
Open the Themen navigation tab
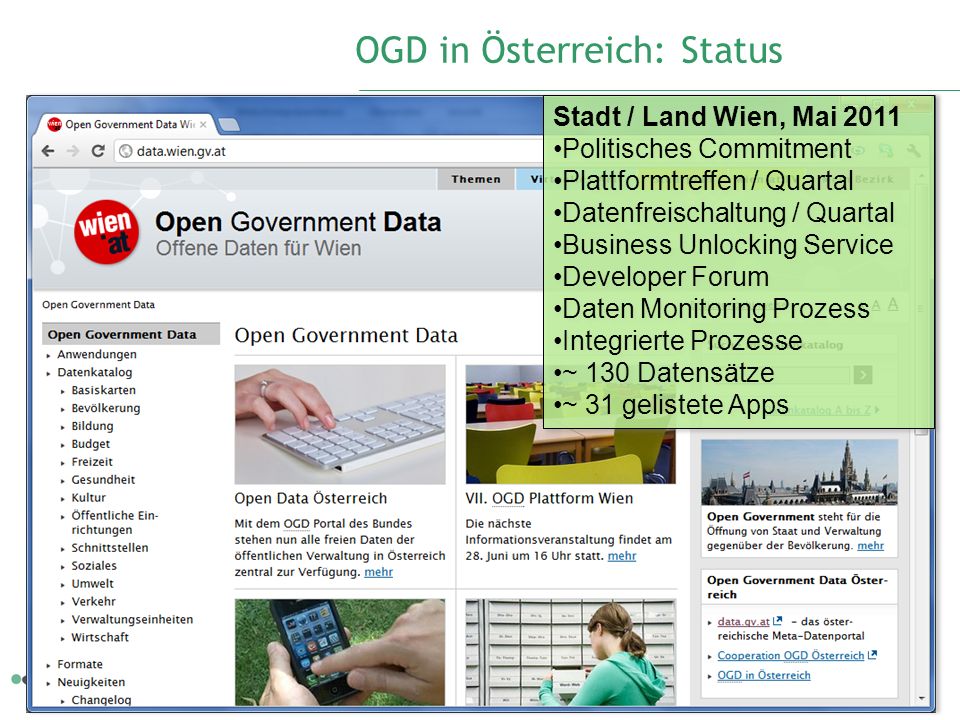pos(476,179)
